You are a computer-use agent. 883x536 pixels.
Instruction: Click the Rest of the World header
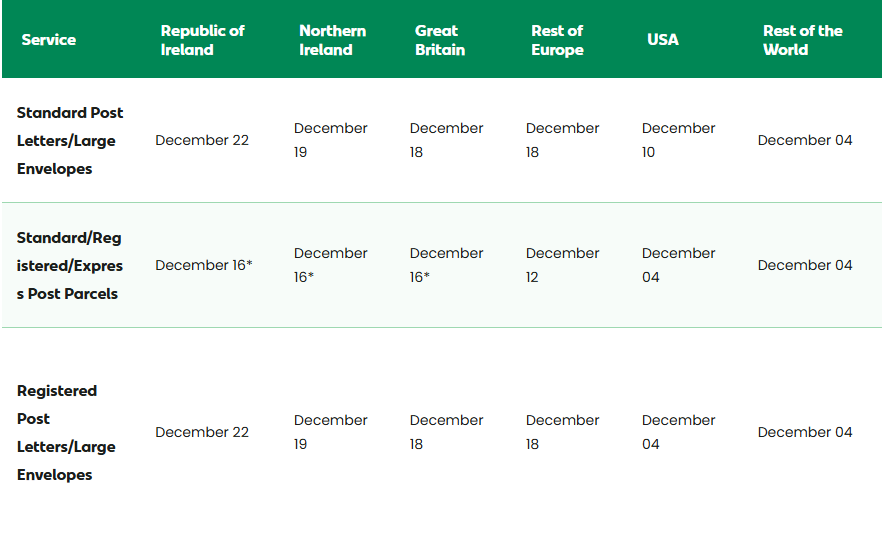pos(802,40)
